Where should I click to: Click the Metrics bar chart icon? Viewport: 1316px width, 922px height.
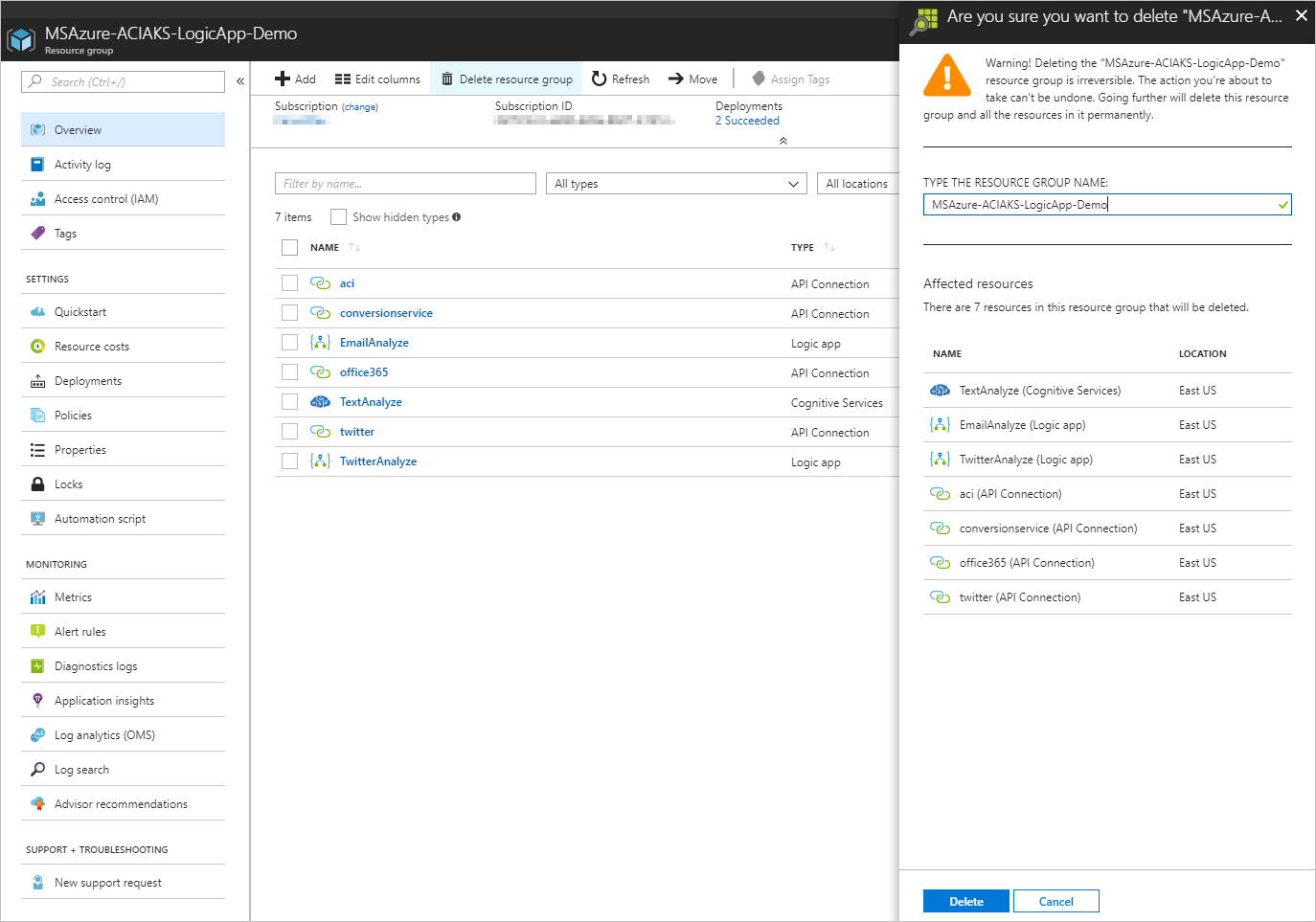37,597
